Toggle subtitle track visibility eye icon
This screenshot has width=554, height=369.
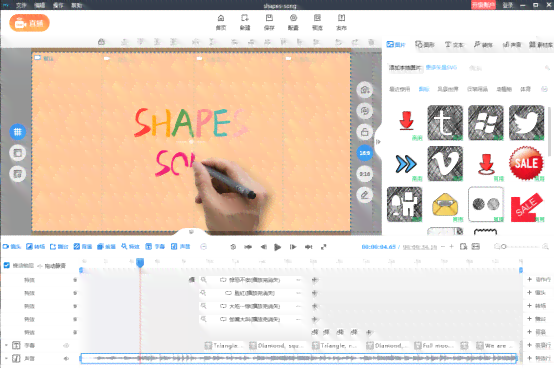[x=66, y=346]
